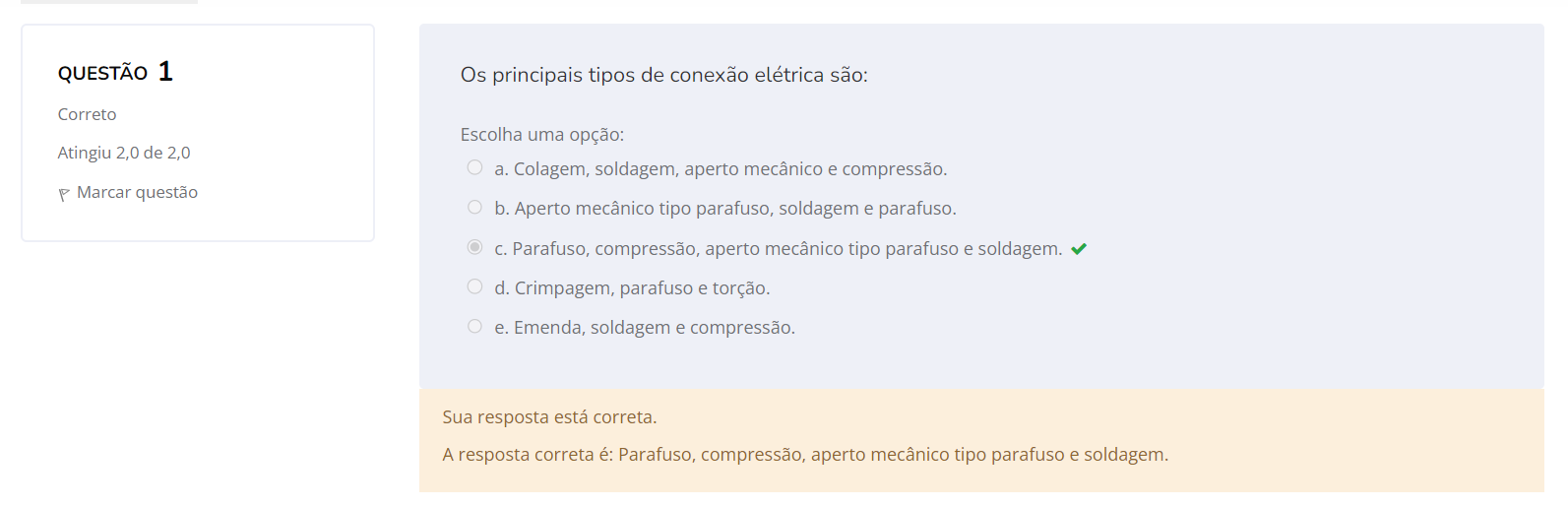Click the 'A resposta correta é' feedback line
The image size is (1568, 506).
point(804,455)
